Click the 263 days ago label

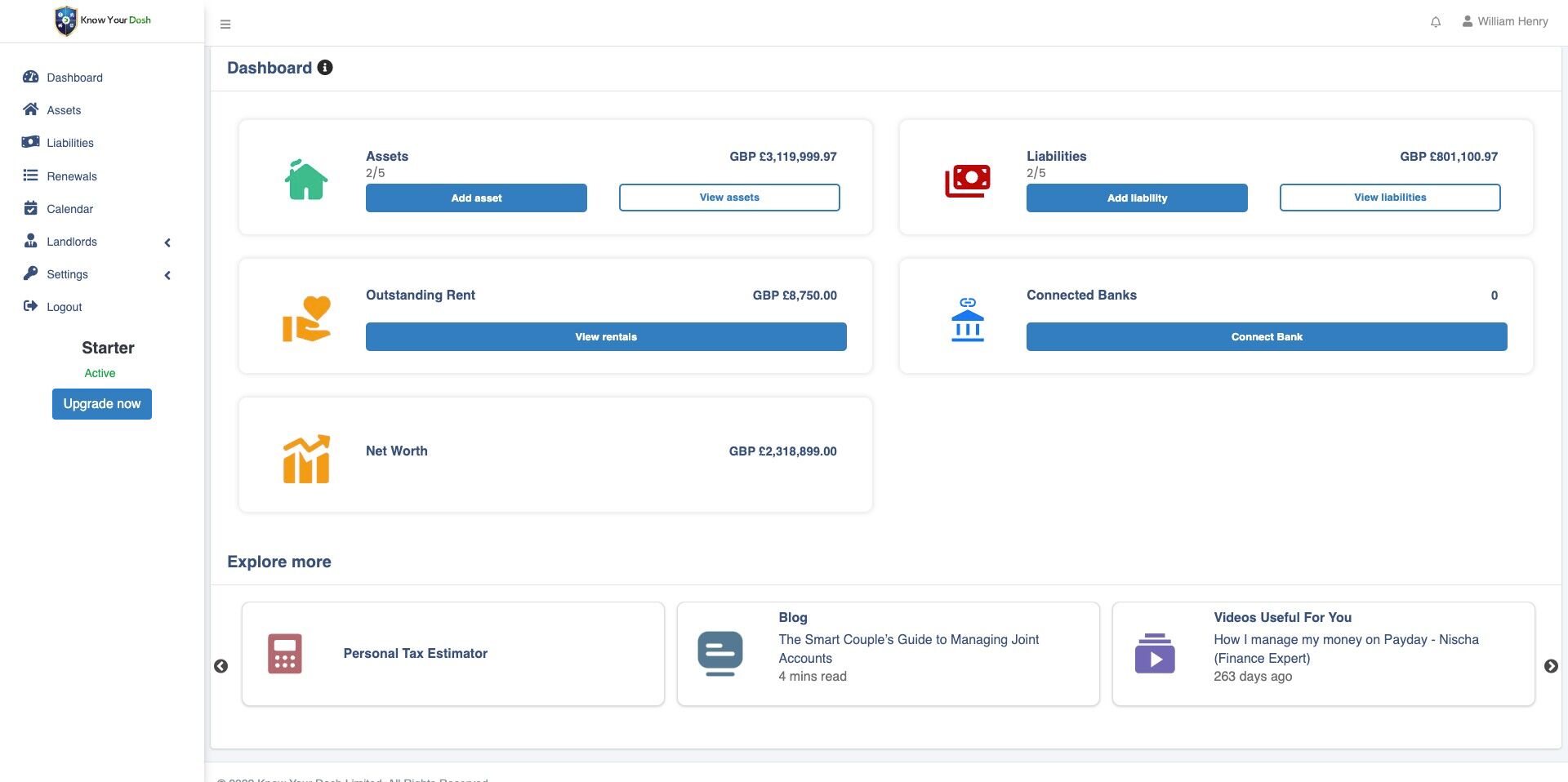coord(1253,676)
